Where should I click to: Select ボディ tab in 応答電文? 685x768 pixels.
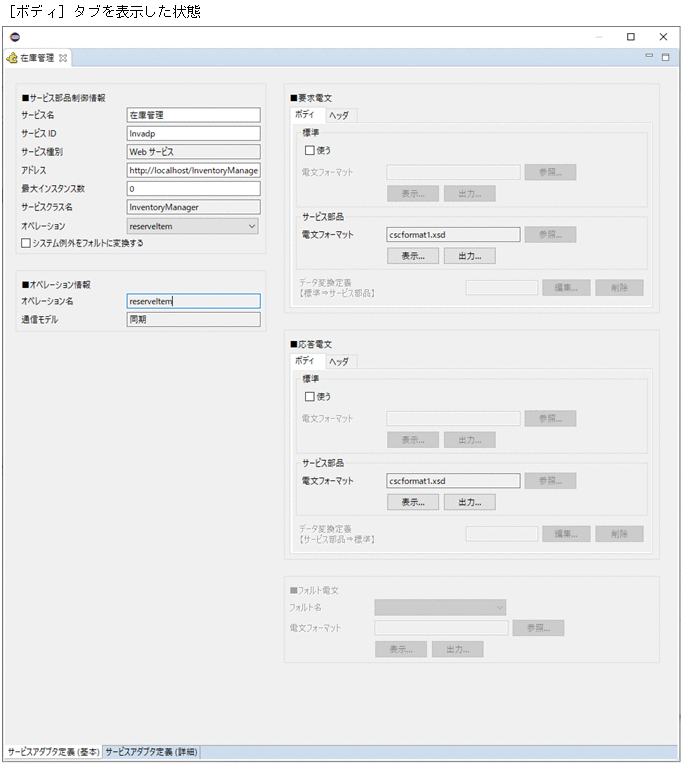(305, 361)
